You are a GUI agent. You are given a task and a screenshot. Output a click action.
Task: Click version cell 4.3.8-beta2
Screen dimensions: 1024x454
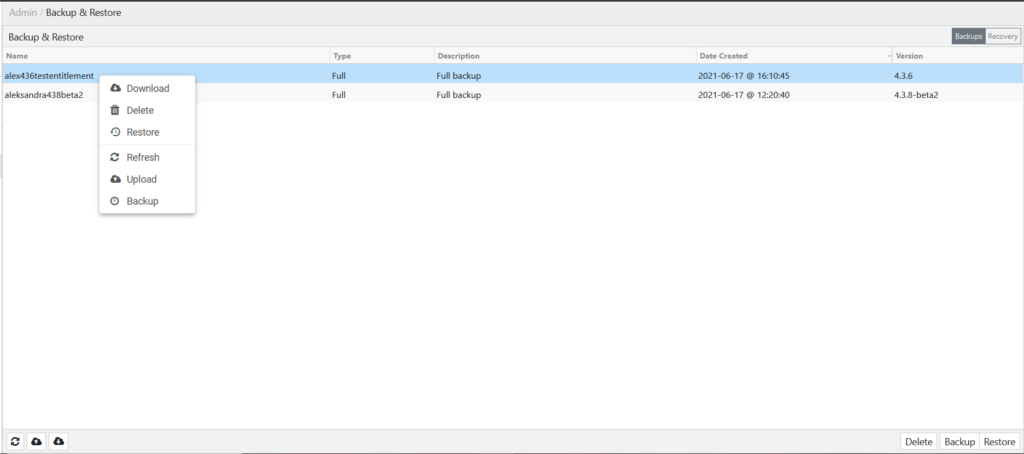(x=916, y=95)
